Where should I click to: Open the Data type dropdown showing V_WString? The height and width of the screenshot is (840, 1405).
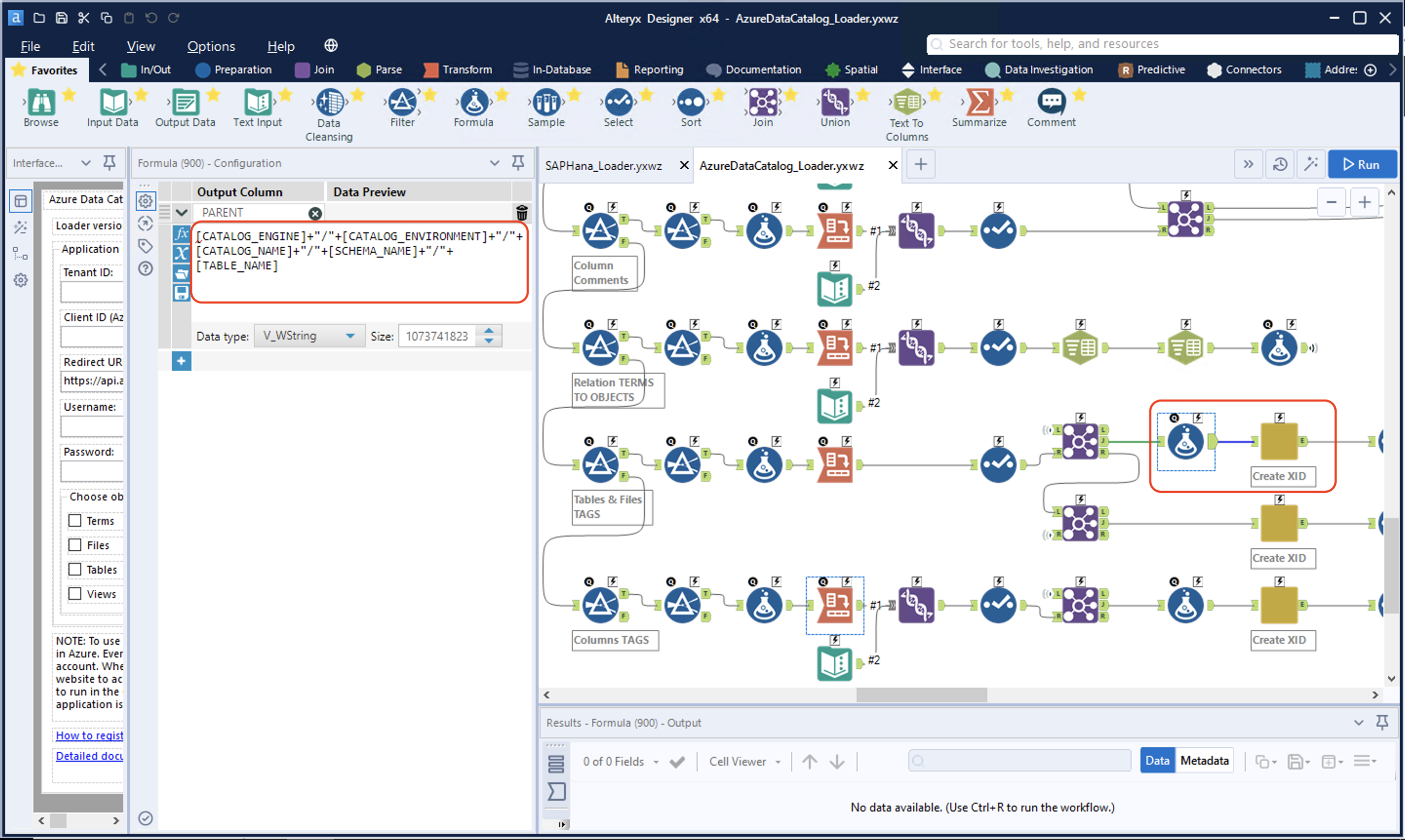pos(309,335)
